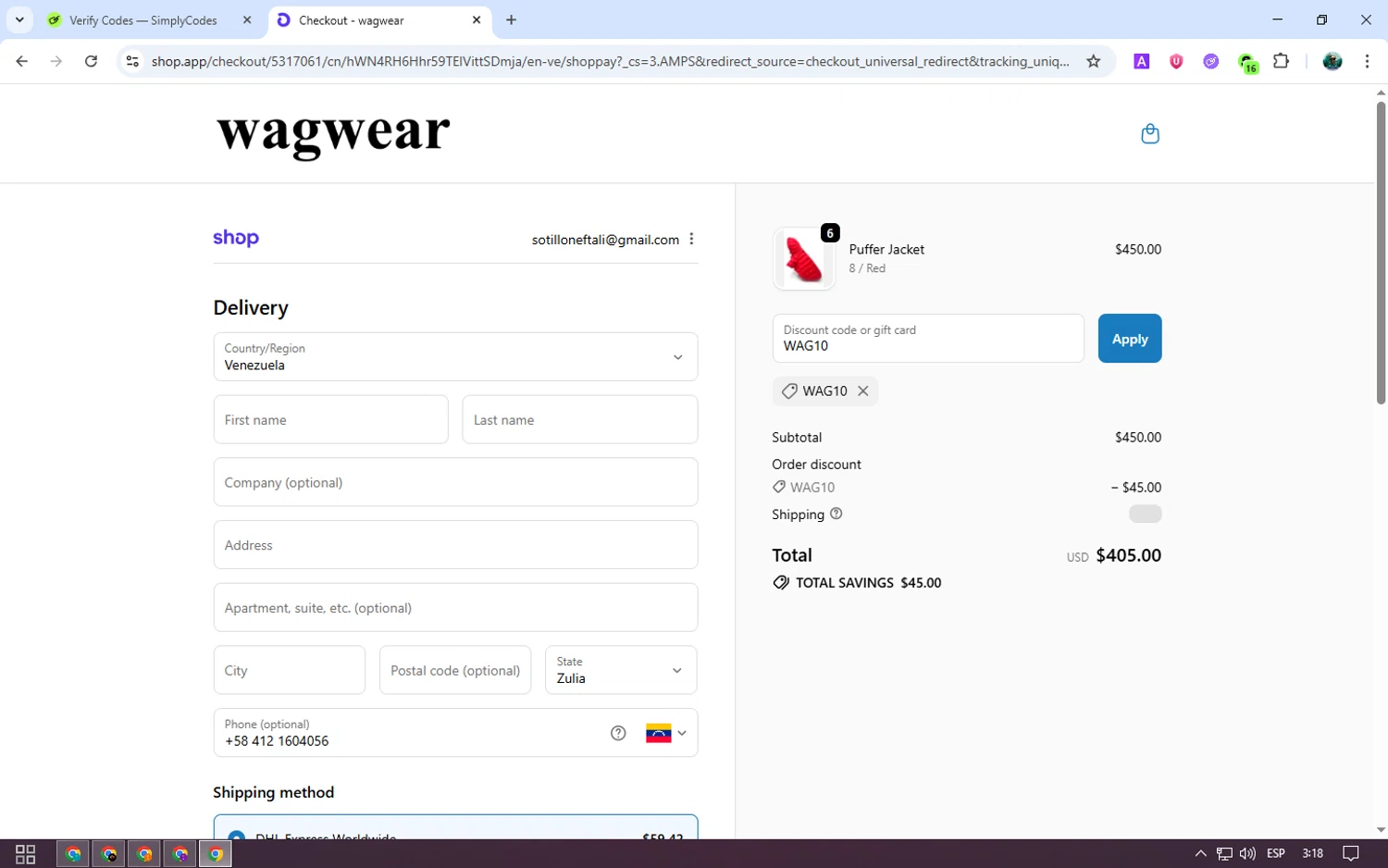Image resolution: width=1388 pixels, height=868 pixels.
Task: Click the Company (optional) field
Action: (455, 482)
